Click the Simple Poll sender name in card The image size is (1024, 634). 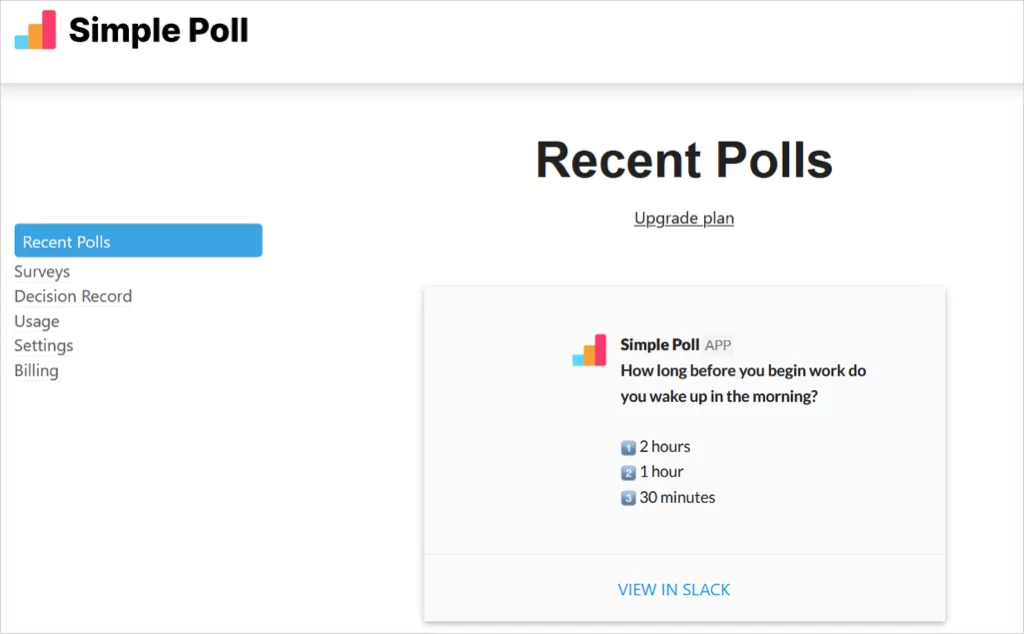click(660, 345)
